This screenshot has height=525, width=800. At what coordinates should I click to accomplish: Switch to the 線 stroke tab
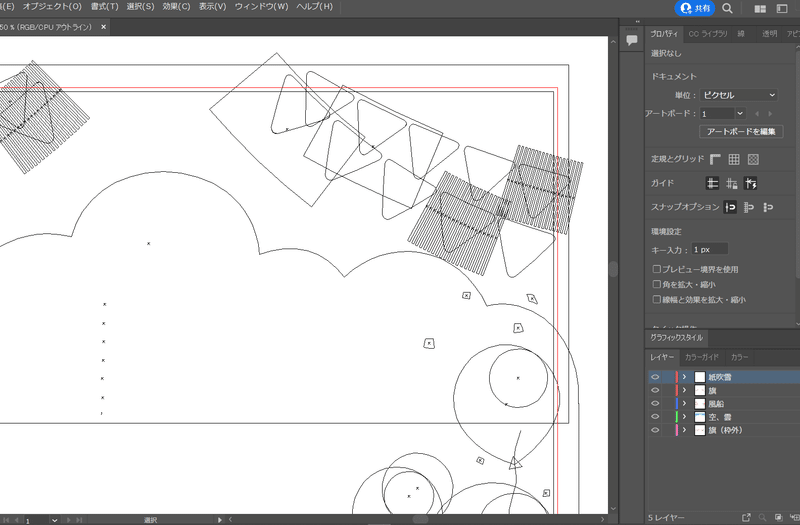coord(741,34)
